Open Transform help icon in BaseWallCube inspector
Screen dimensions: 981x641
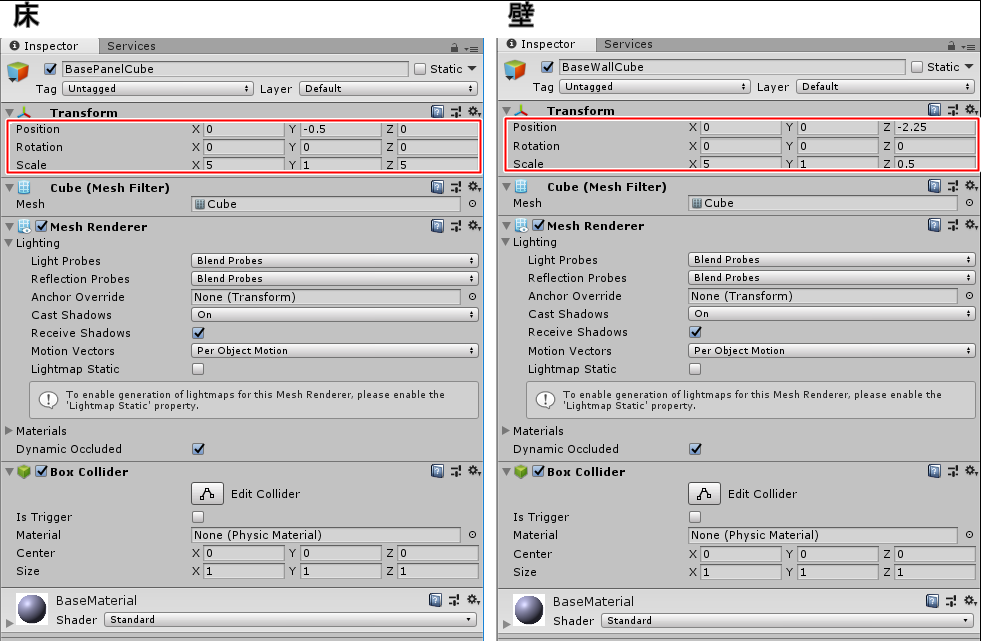[934, 110]
